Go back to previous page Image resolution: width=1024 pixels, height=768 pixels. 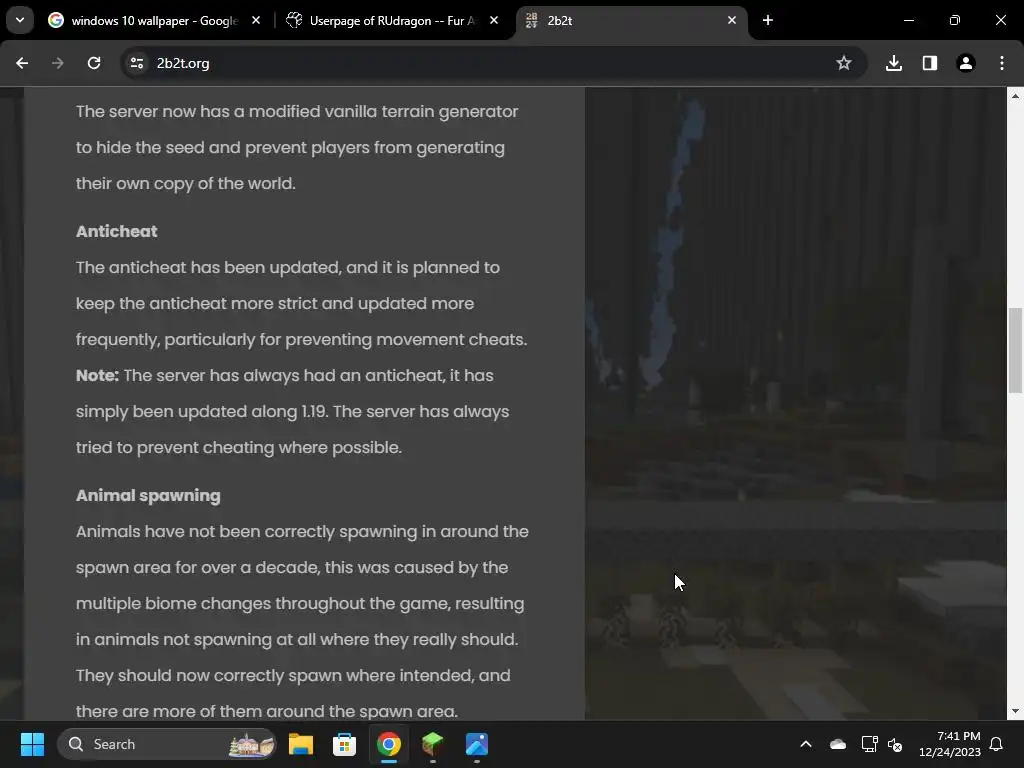[x=22, y=63]
